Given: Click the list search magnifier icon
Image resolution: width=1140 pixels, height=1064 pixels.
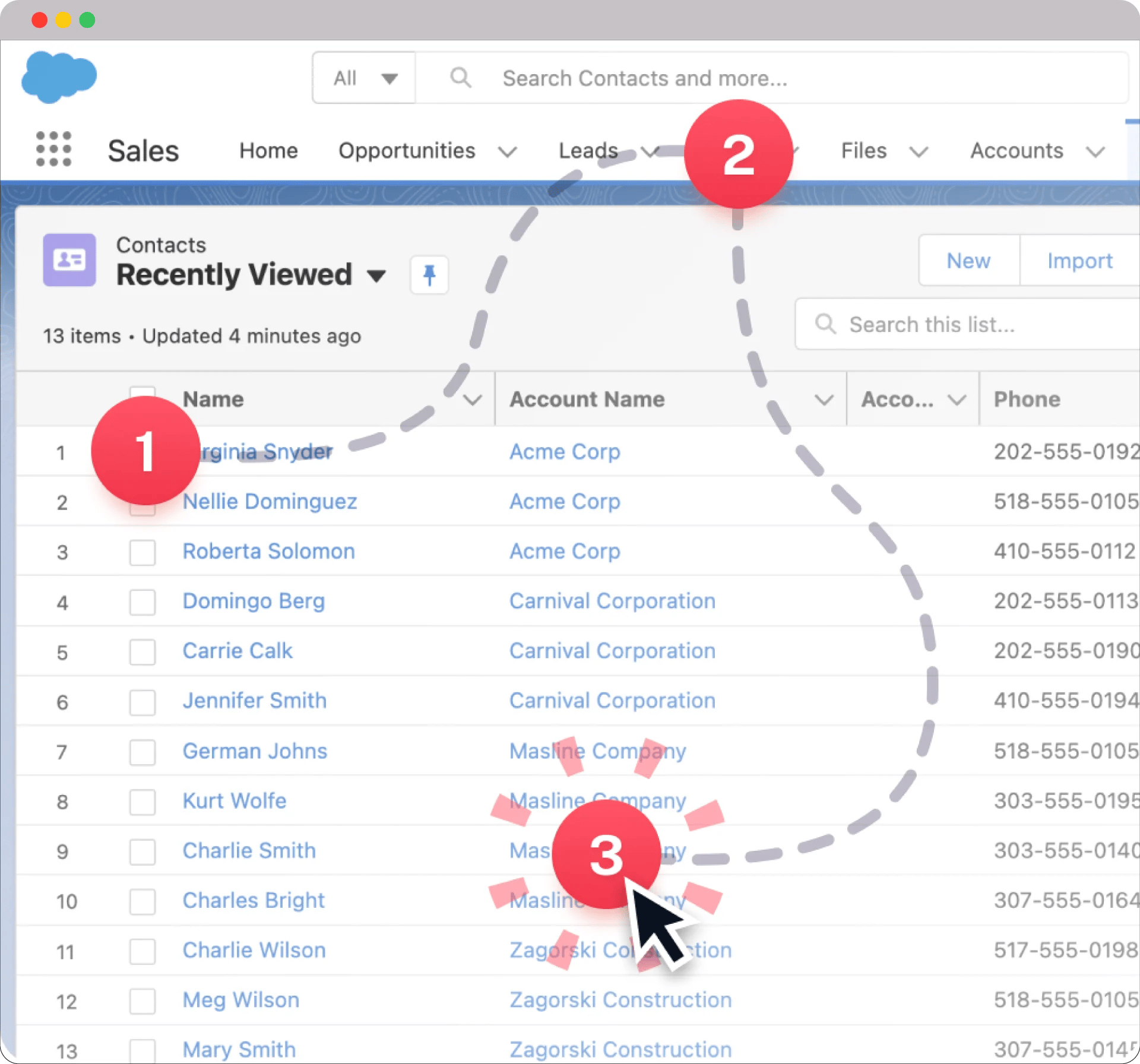Looking at the screenshot, I should pyautogui.click(x=825, y=324).
